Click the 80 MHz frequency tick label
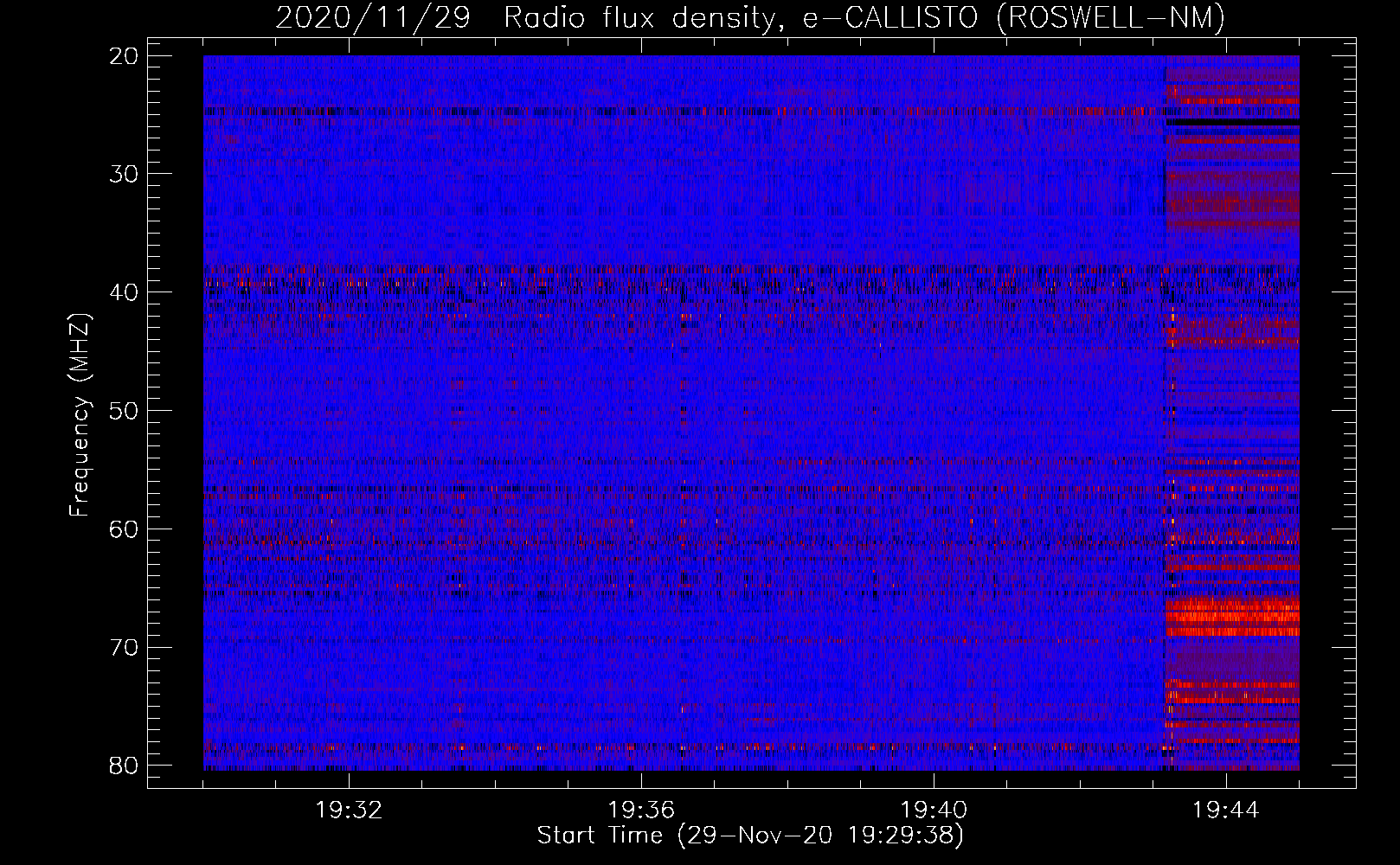The height and width of the screenshot is (865, 1400). [125, 765]
